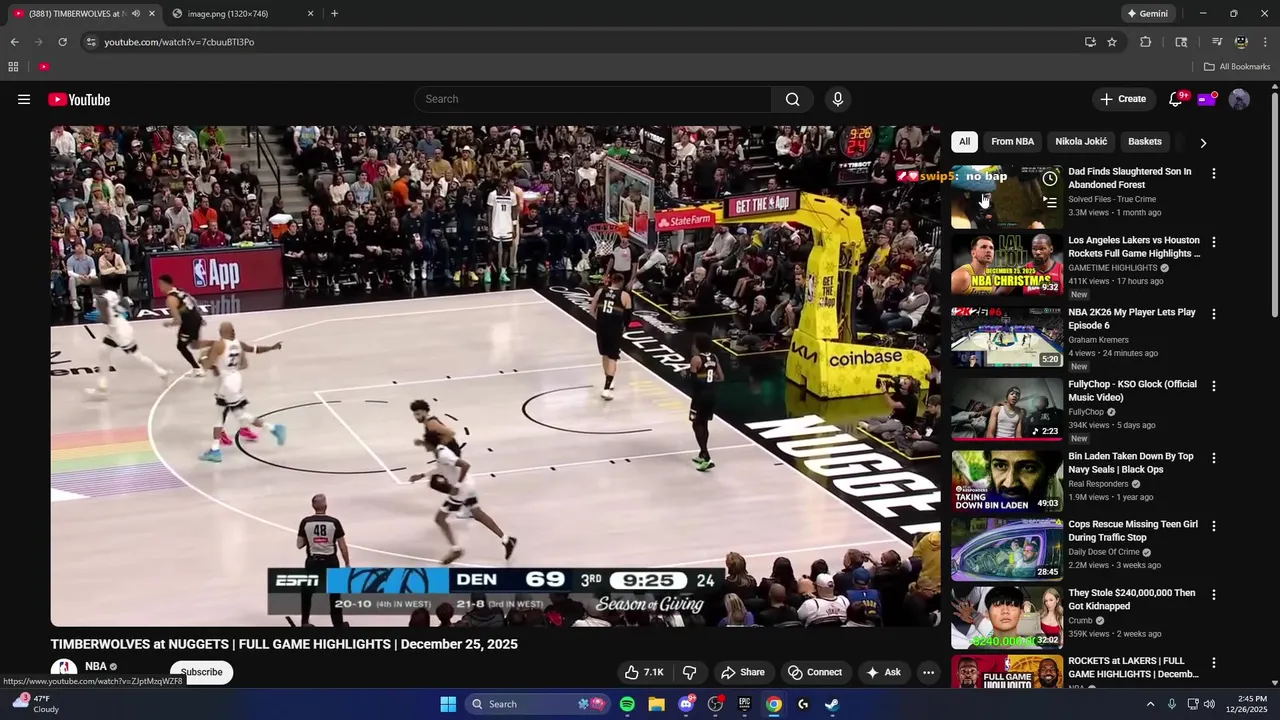Click the video player to pause
The height and width of the screenshot is (720, 1280).
(496, 376)
